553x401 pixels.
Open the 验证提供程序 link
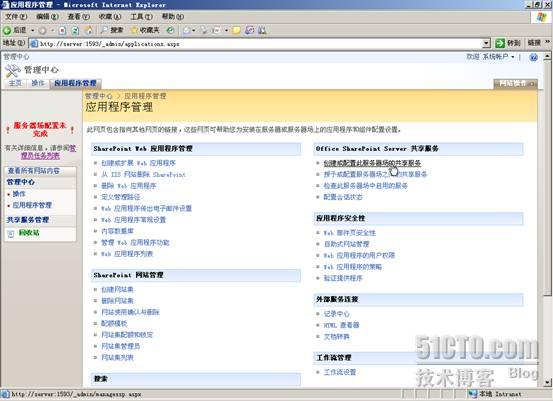[x=343, y=278]
